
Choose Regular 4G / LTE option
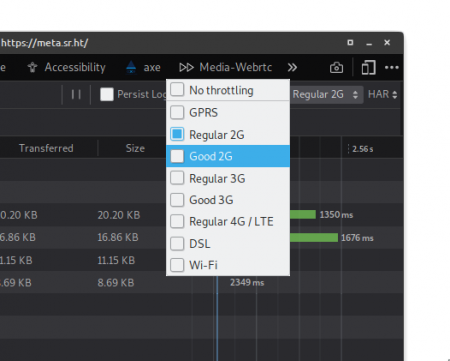tap(228, 221)
